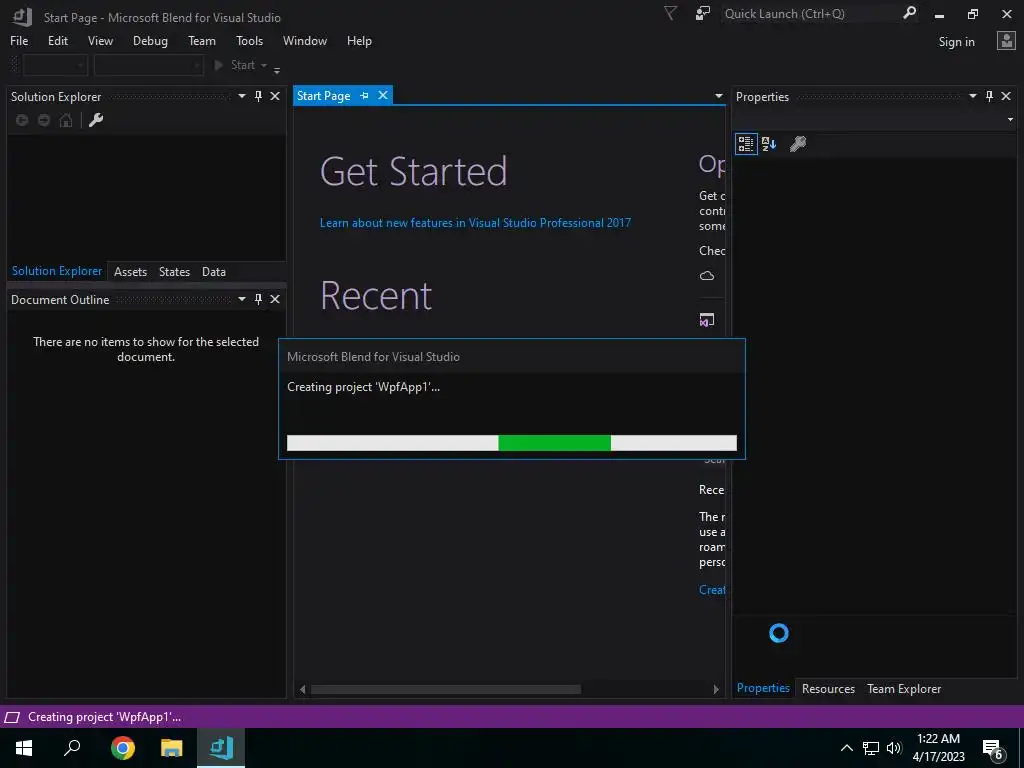Switch to the Team Explorer tab
Image resolution: width=1024 pixels, height=768 pixels.
[x=904, y=688]
